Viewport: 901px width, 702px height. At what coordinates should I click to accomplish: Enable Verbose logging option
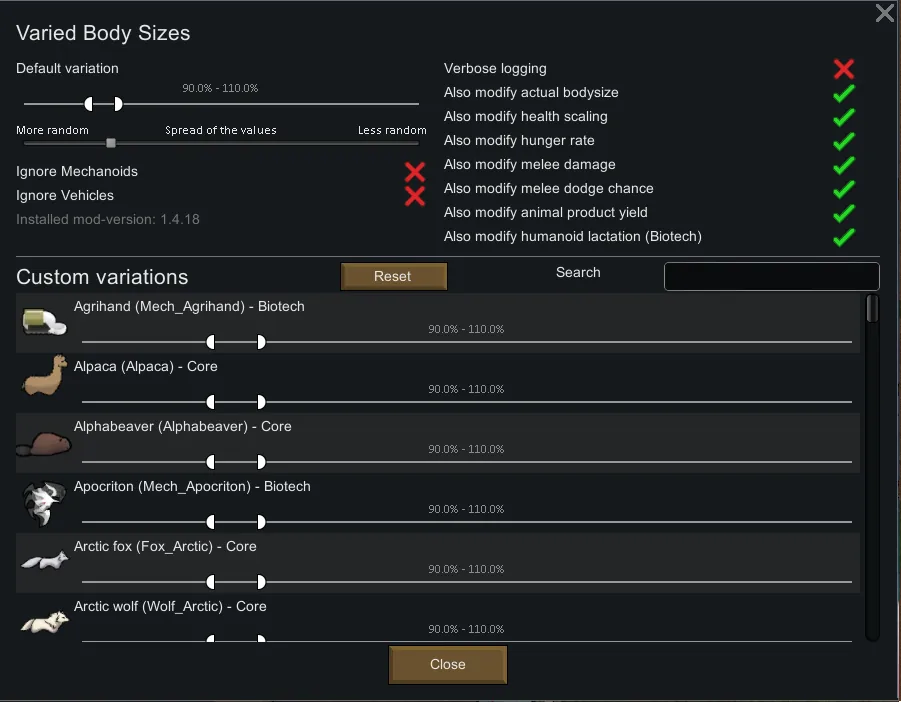coord(844,69)
